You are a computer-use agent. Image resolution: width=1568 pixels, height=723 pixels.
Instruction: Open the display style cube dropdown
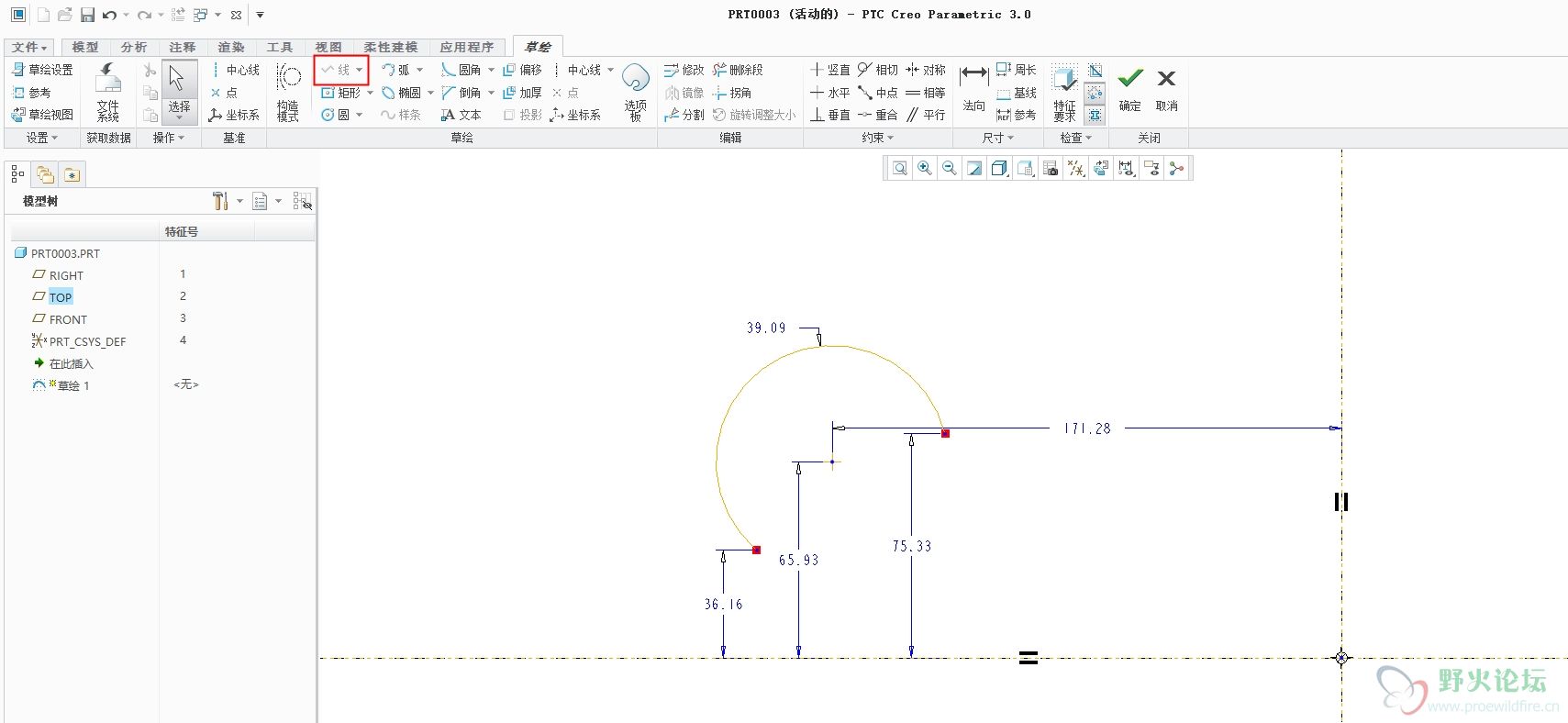(x=1000, y=168)
